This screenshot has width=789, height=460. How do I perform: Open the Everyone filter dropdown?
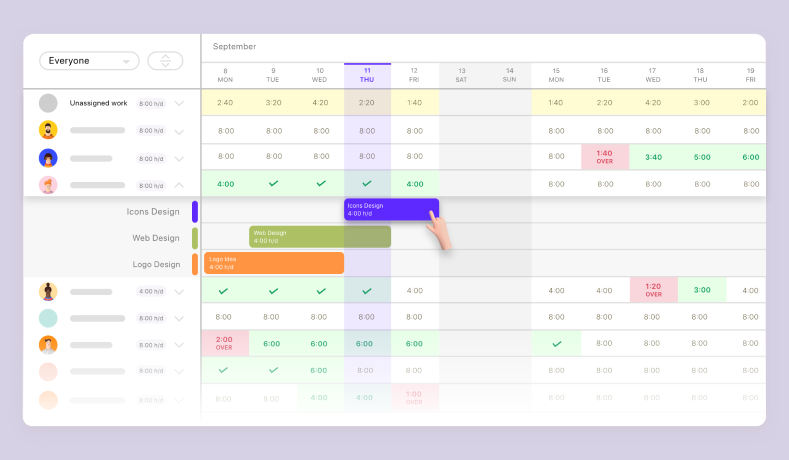coord(88,61)
